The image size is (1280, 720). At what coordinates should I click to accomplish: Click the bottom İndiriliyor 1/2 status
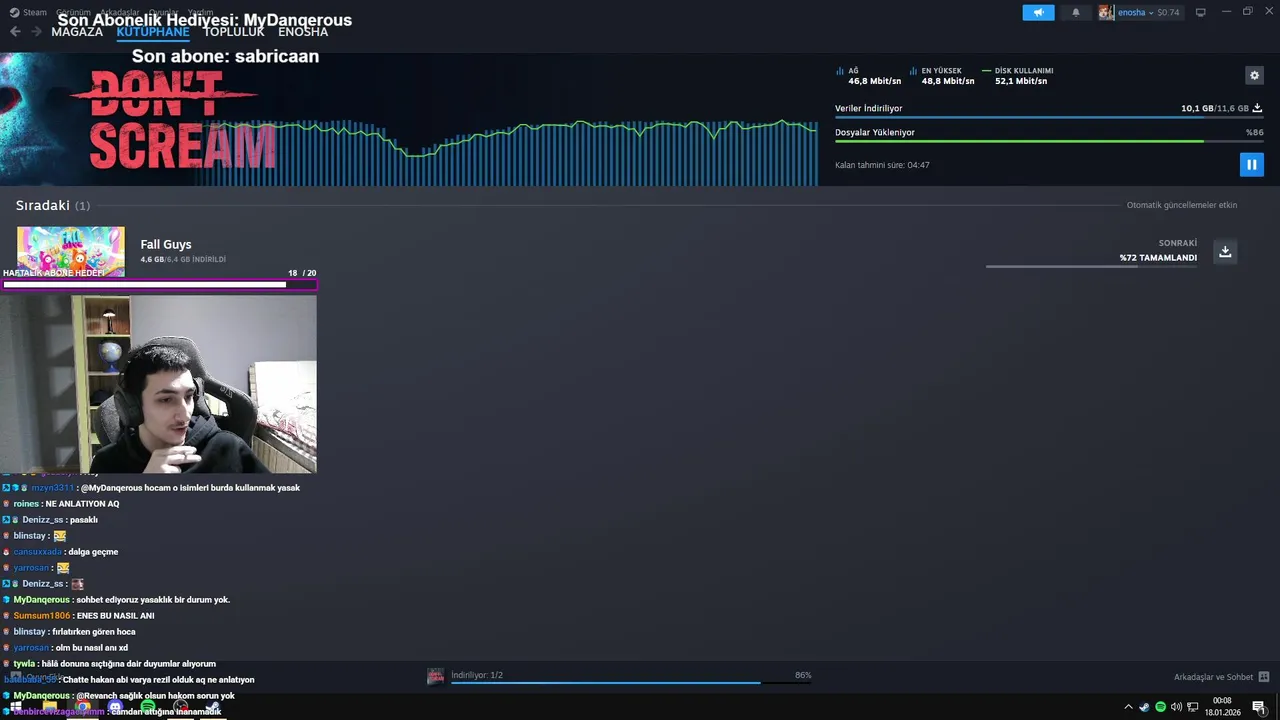477,675
